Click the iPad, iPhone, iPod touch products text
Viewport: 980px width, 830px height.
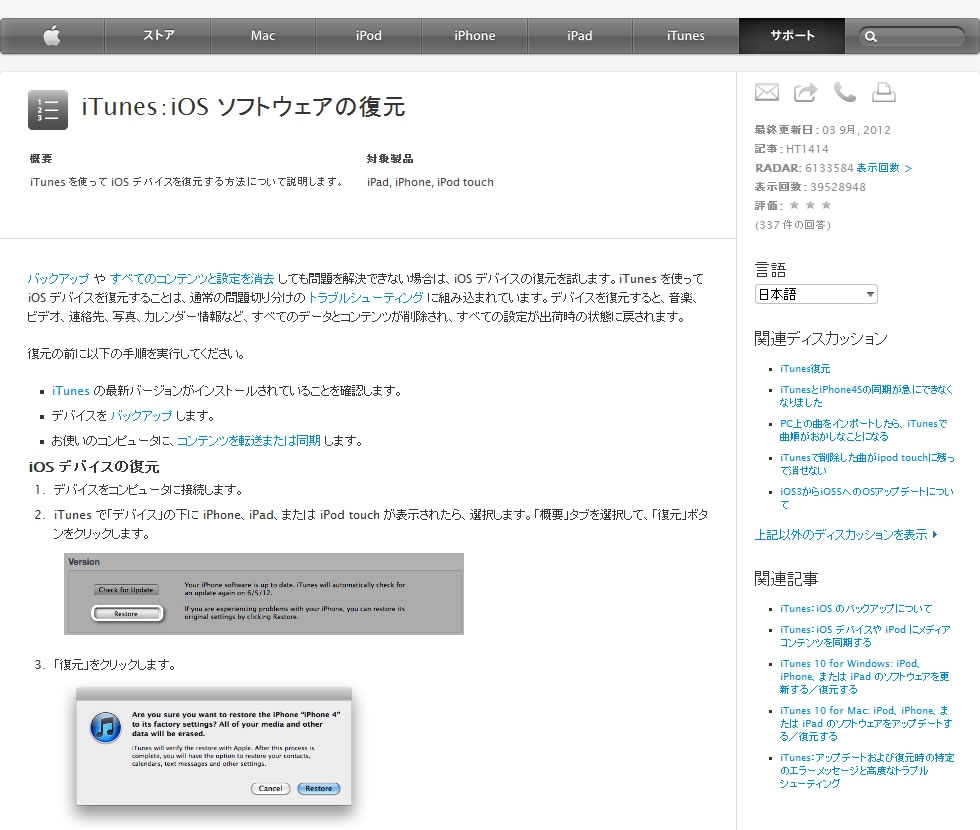point(430,182)
